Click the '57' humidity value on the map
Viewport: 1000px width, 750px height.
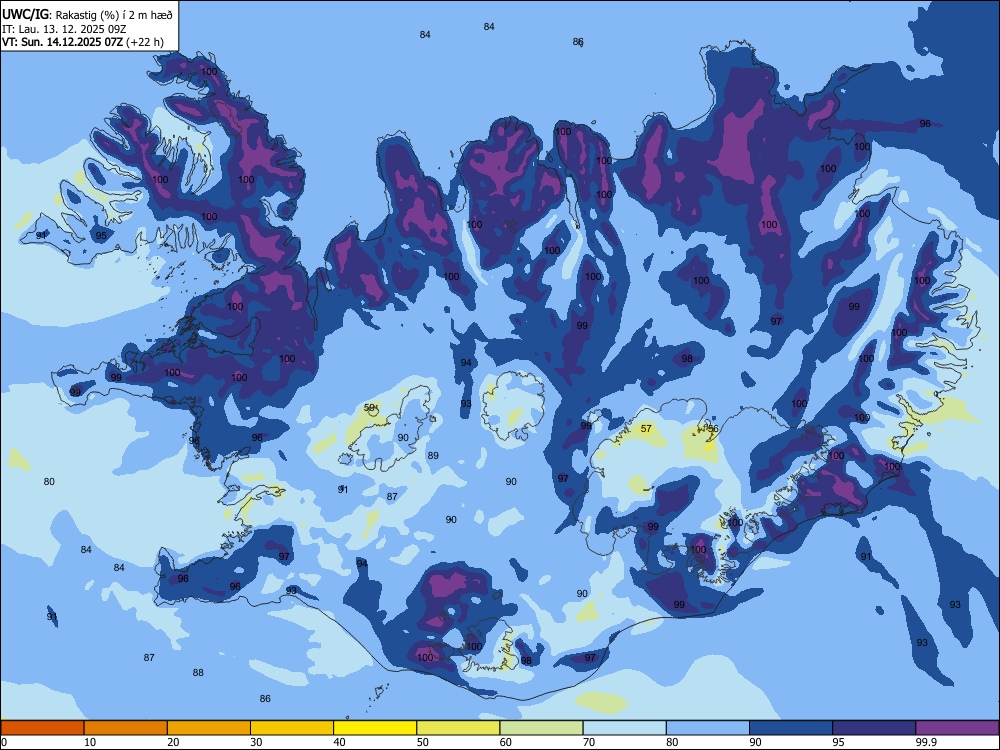click(x=646, y=429)
